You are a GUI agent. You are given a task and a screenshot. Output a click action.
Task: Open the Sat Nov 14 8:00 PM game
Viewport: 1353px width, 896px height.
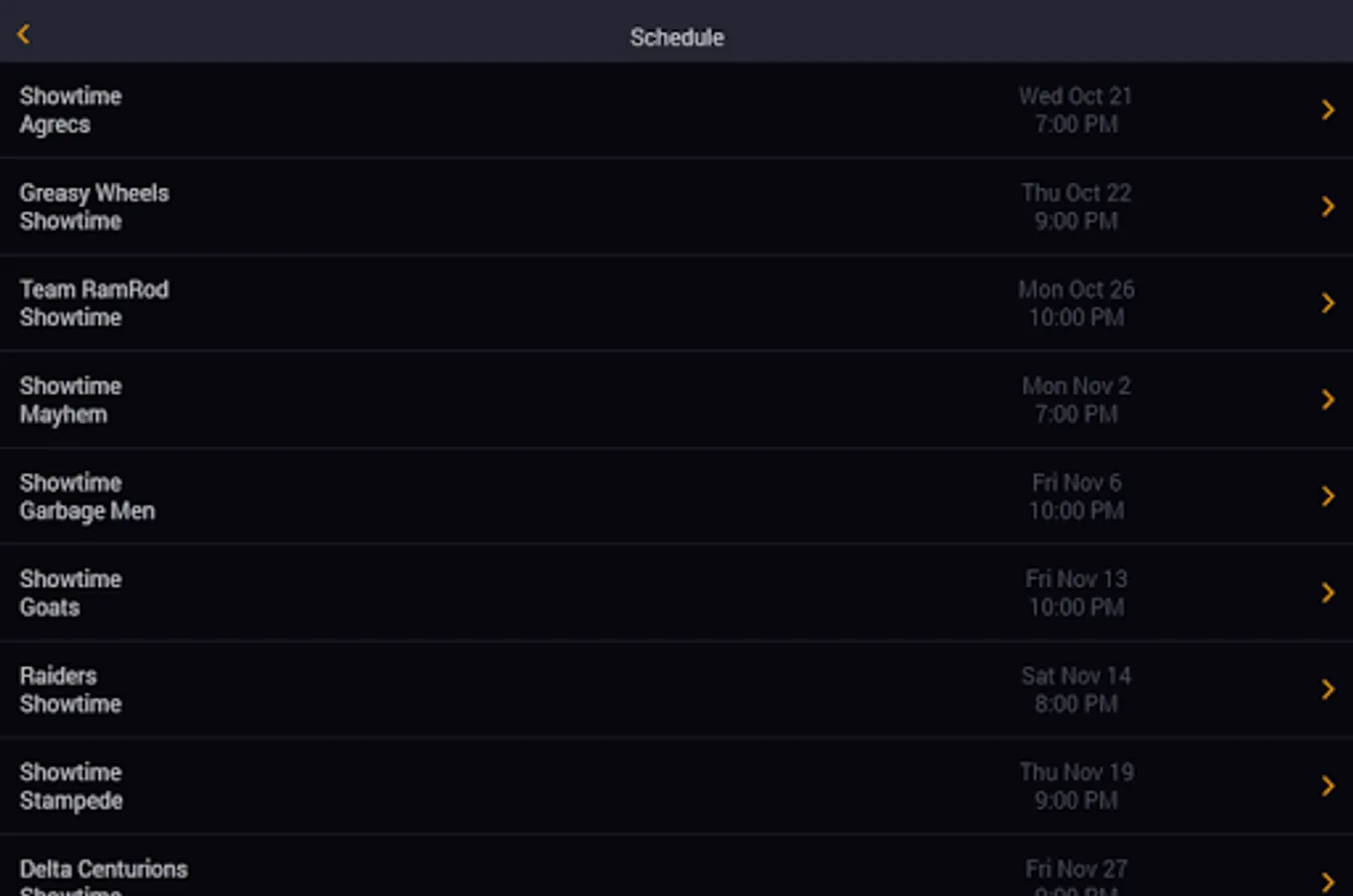click(1075, 689)
